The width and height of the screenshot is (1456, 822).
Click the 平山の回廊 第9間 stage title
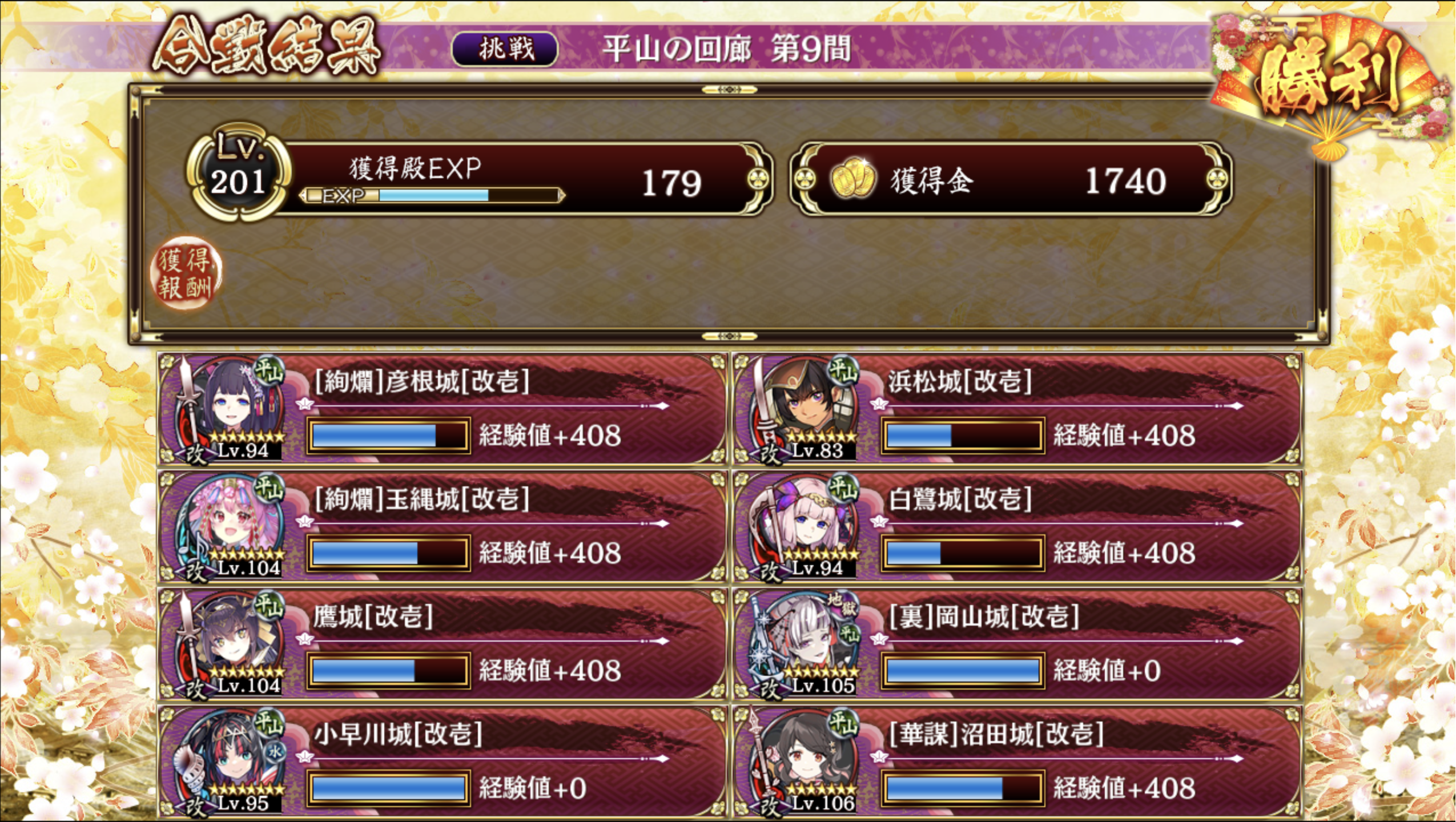(x=726, y=49)
